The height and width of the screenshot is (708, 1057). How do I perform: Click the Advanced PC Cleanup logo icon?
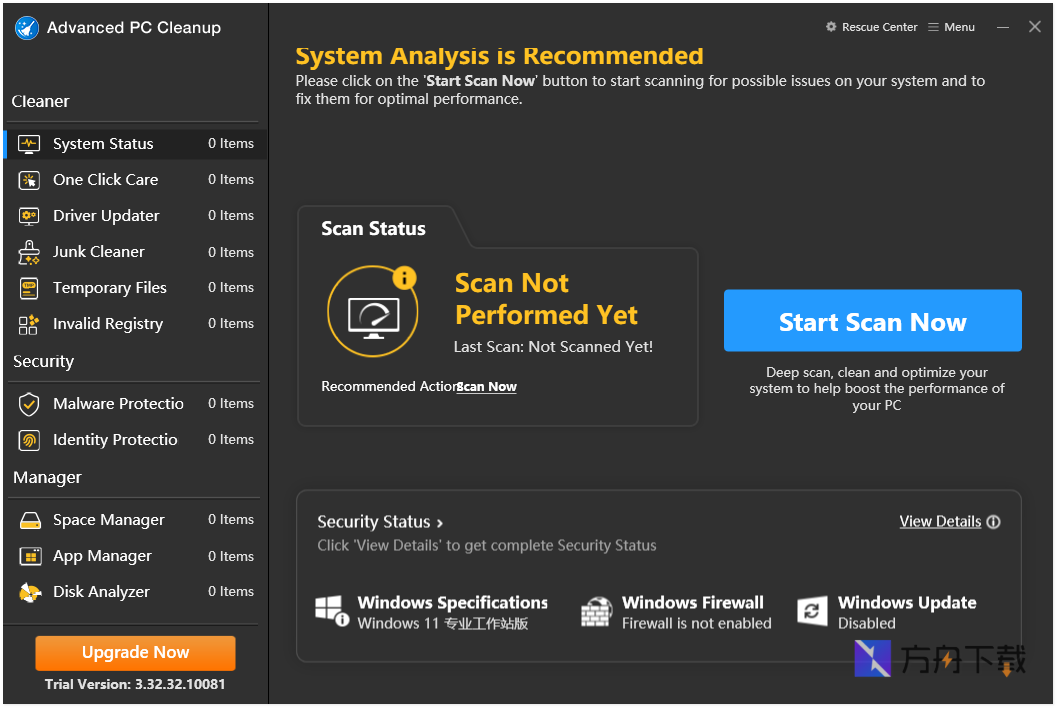[27, 28]
